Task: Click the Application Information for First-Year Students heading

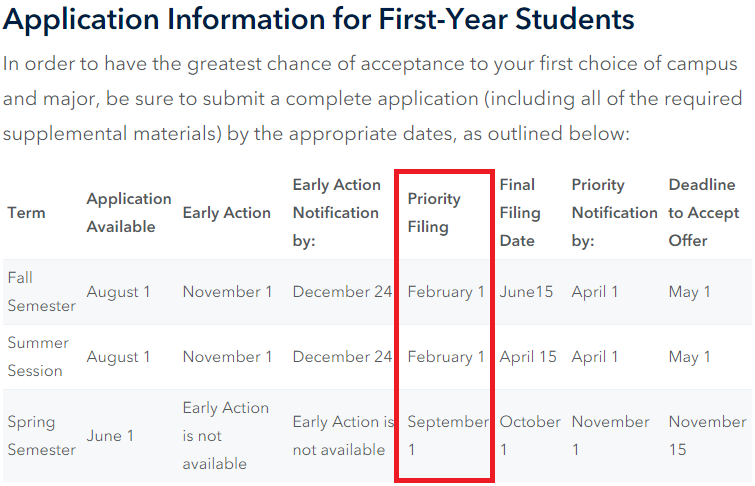Action: point(318,19)
